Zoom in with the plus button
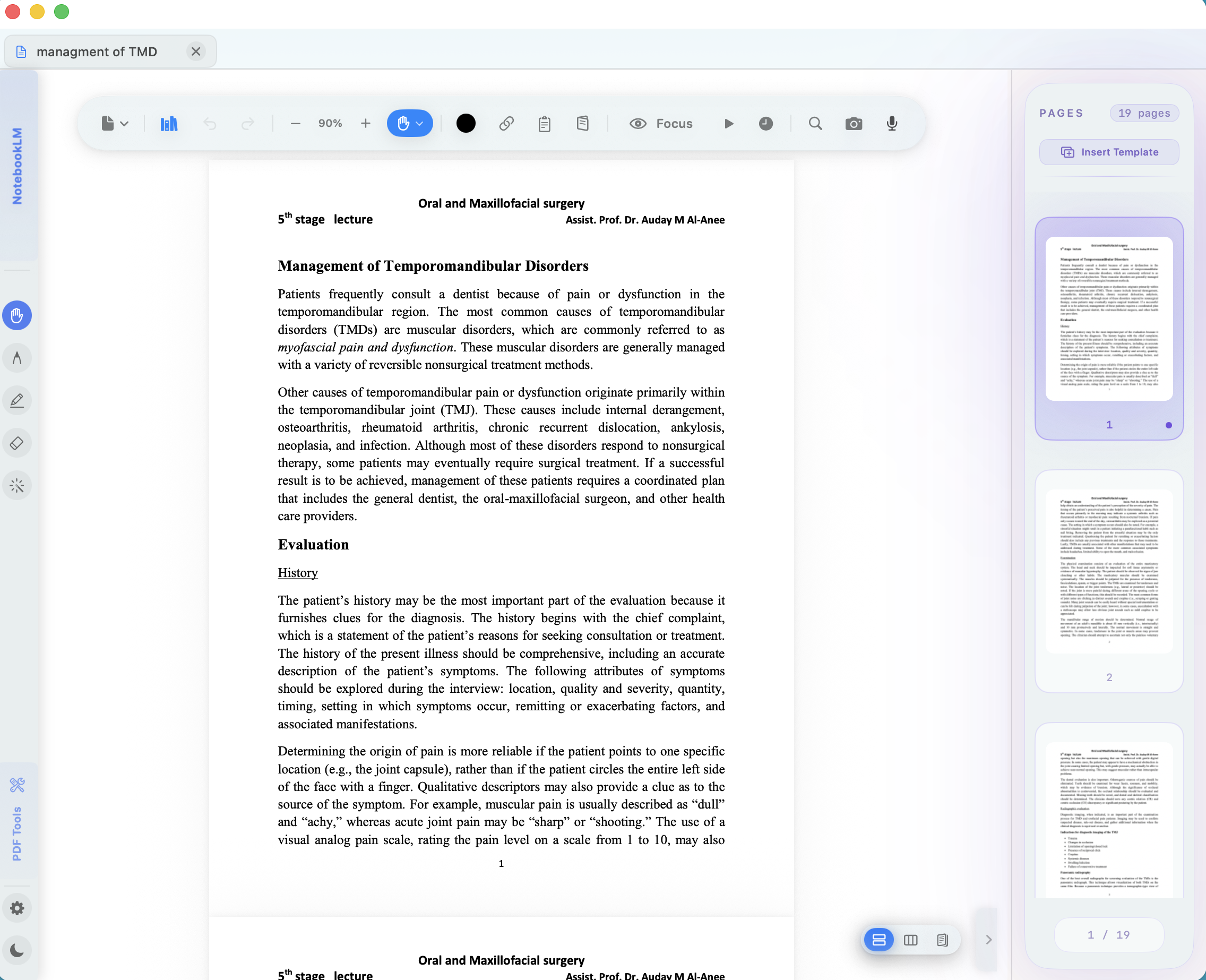 (x=366, y=123)
